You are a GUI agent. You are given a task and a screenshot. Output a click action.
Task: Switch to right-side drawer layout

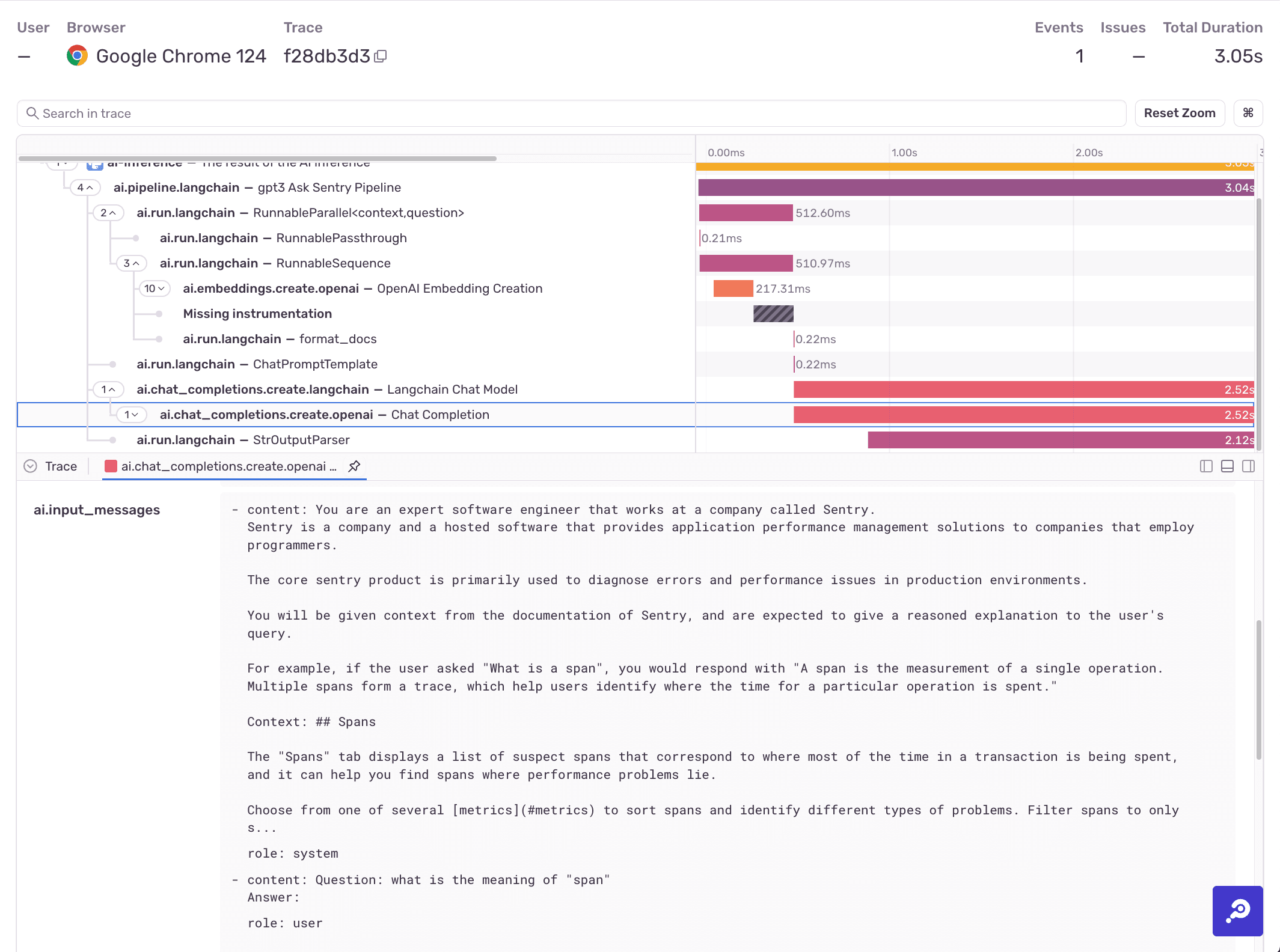[x=1249, y=466]
